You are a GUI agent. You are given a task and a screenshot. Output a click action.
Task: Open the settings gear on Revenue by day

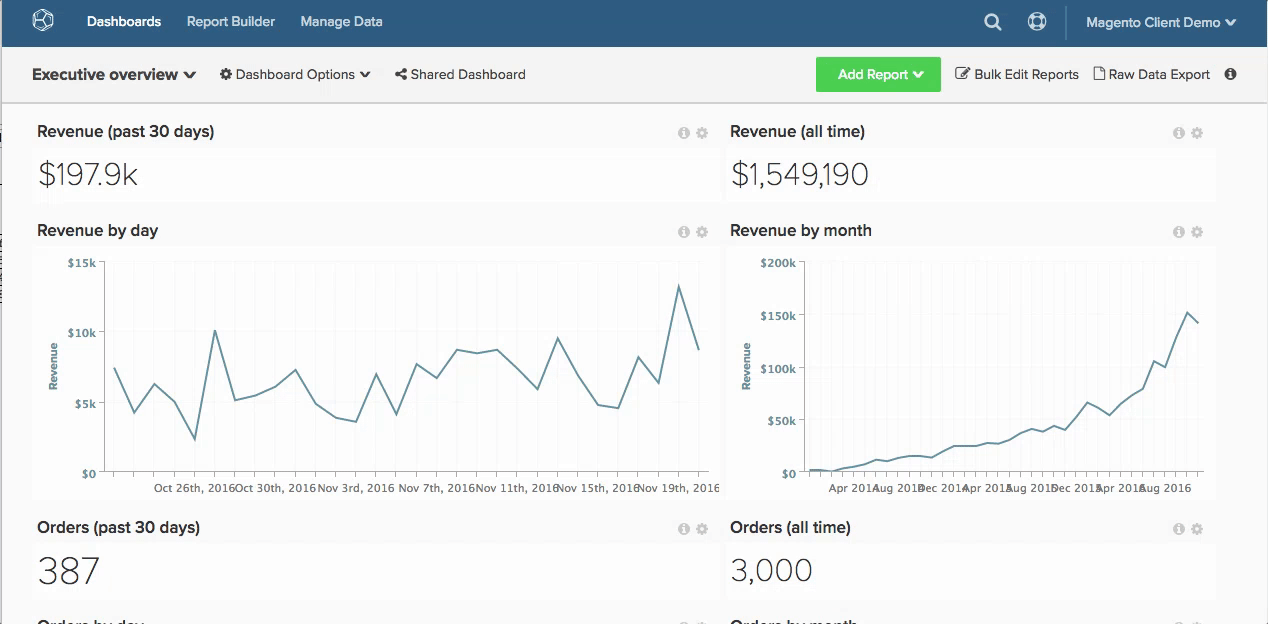701,231
